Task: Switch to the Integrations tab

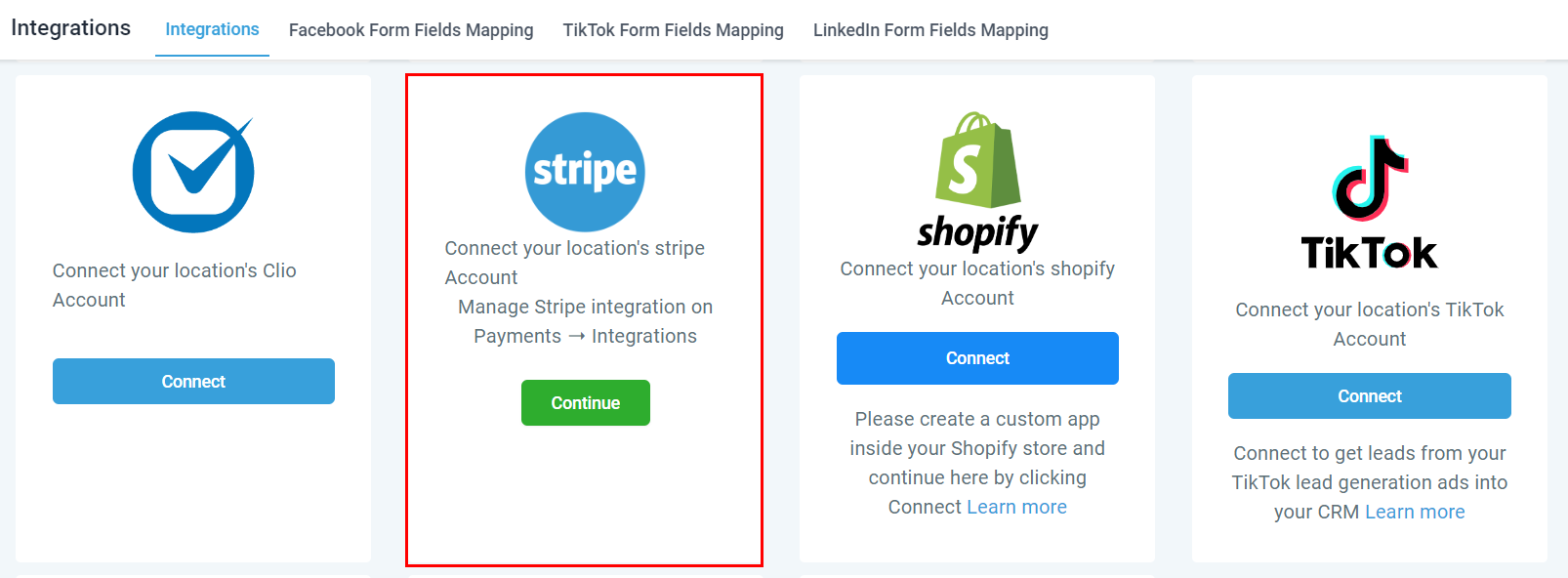Action: click(212, 29)
